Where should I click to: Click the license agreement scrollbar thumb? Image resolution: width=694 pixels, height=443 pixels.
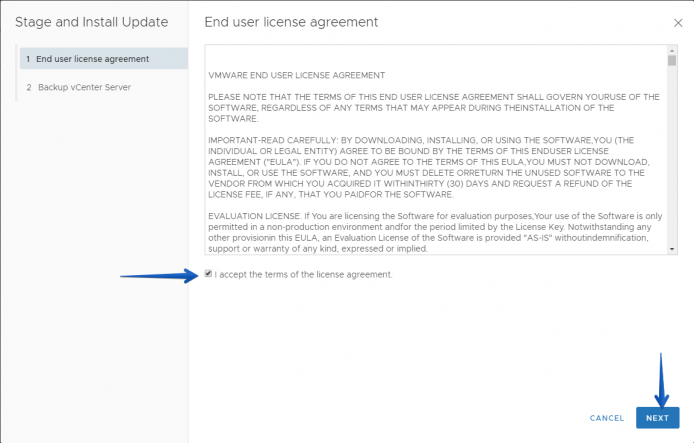[x=672, y=60]
